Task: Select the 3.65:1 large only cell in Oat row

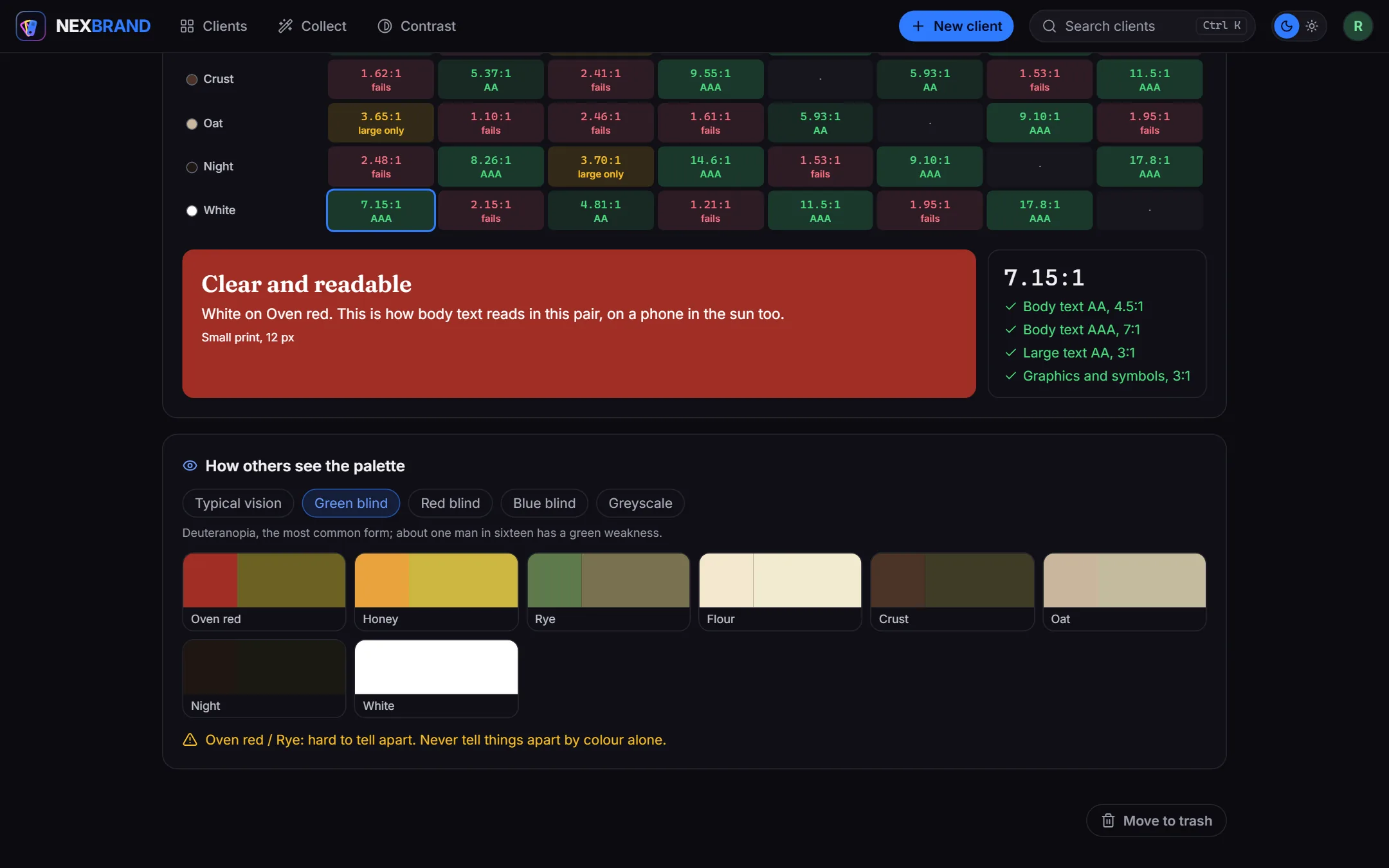Action: (381, 123)
